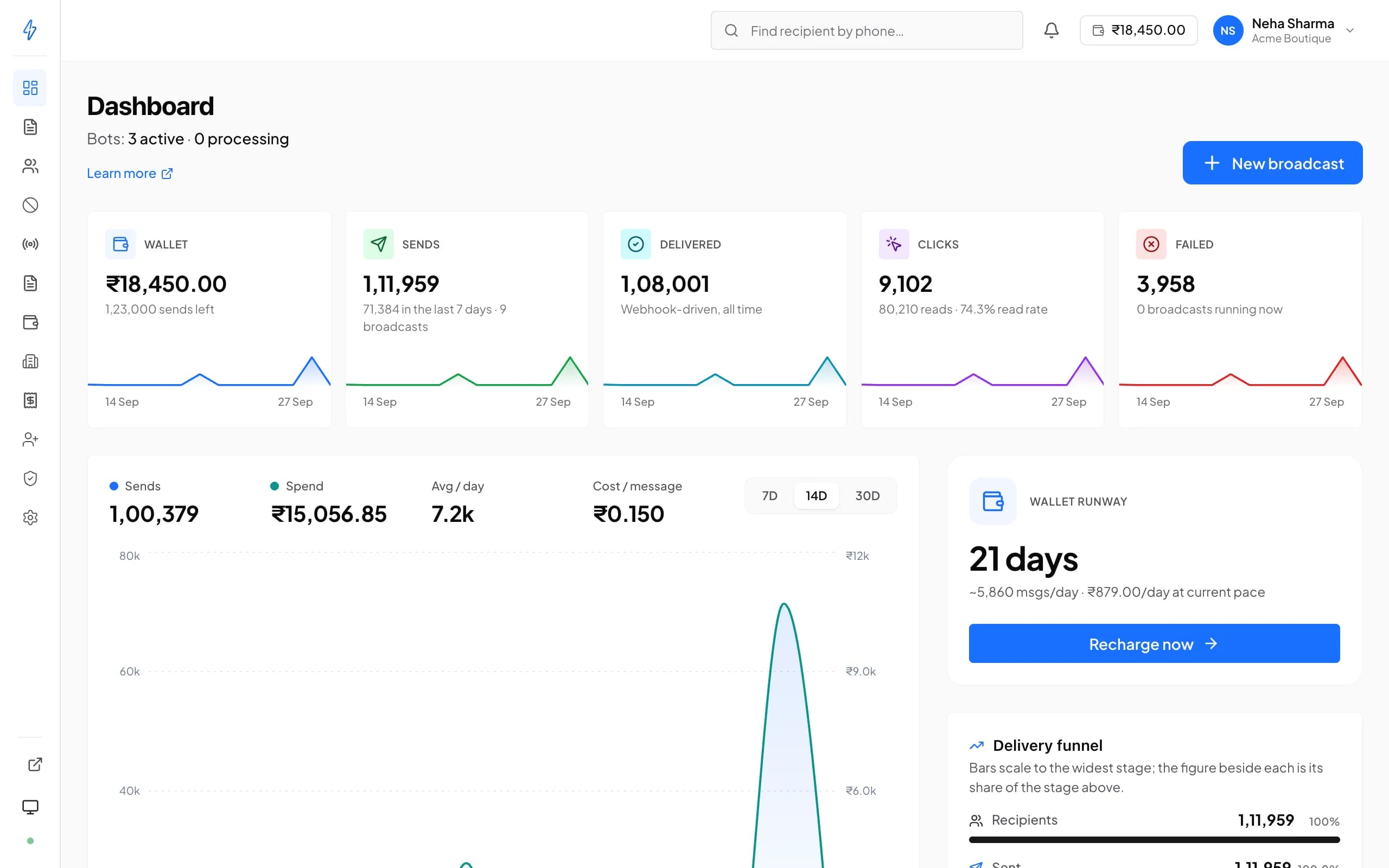Click the monitor icon at sidebar bottom
The height and width of the screenshot is (868, 1389).
(30, 807)
